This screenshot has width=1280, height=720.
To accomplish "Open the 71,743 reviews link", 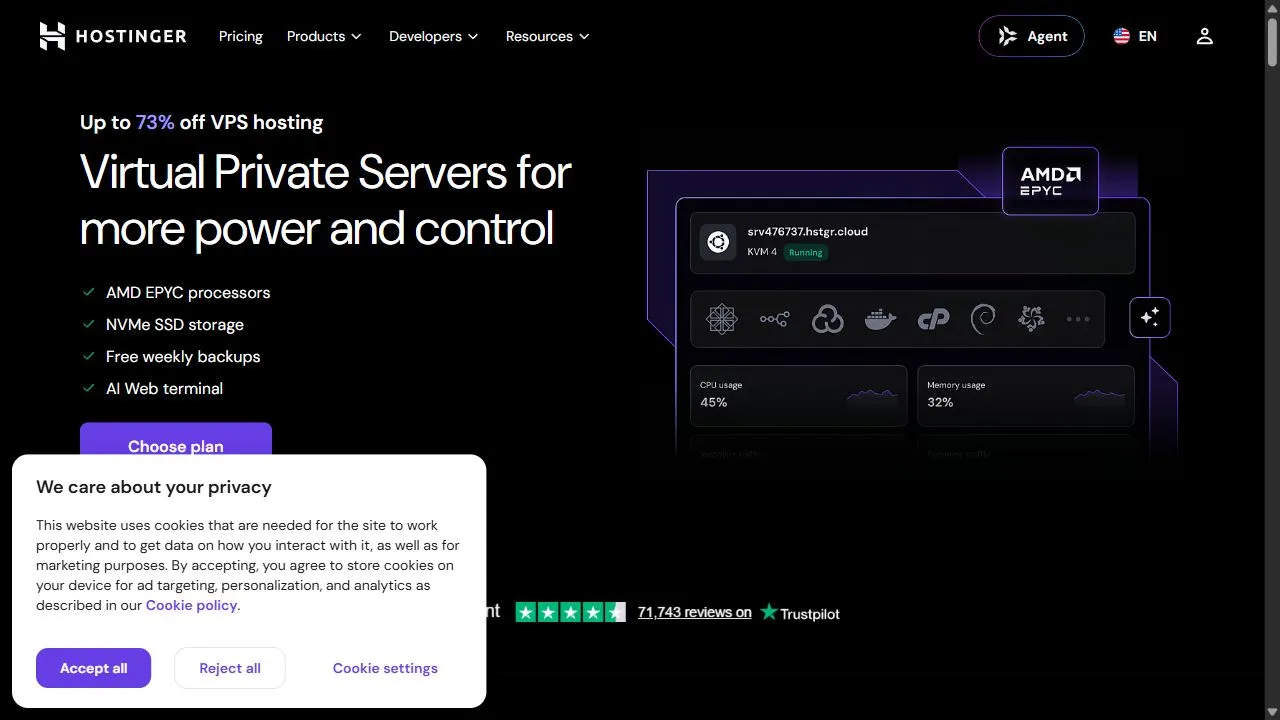I will coord(694,612).
